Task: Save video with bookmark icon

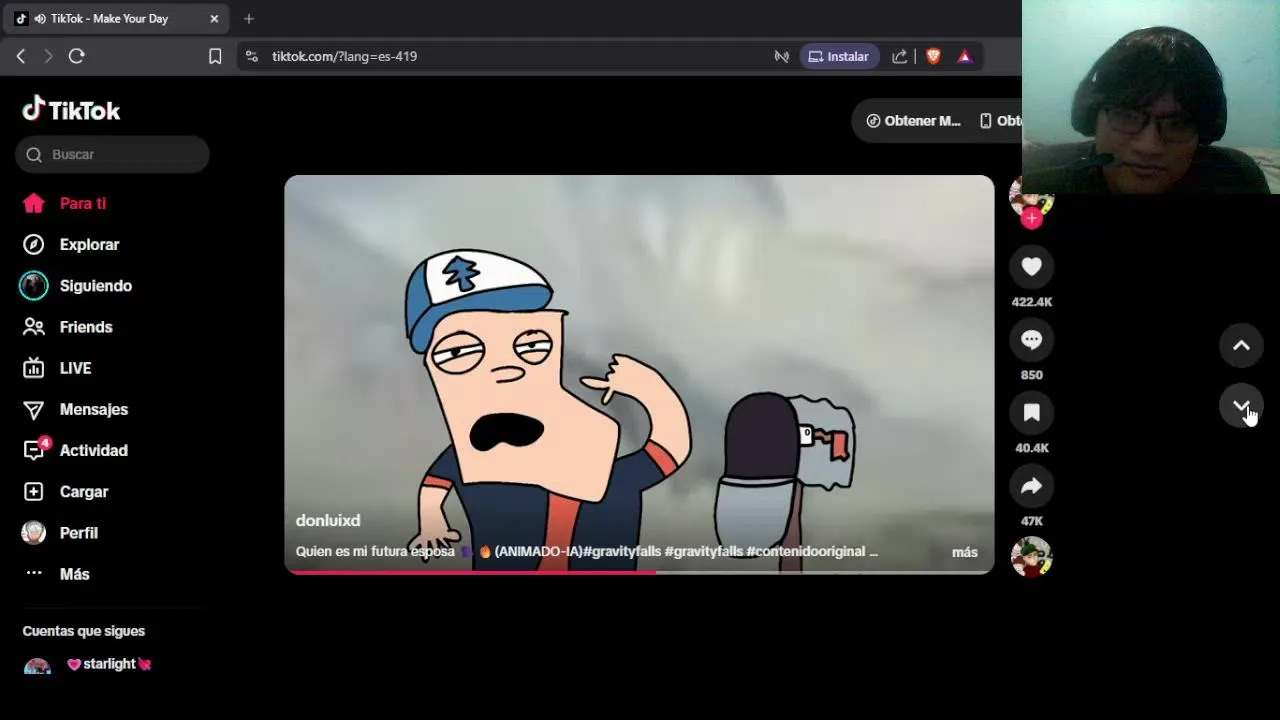Action: click(1031, 412)
